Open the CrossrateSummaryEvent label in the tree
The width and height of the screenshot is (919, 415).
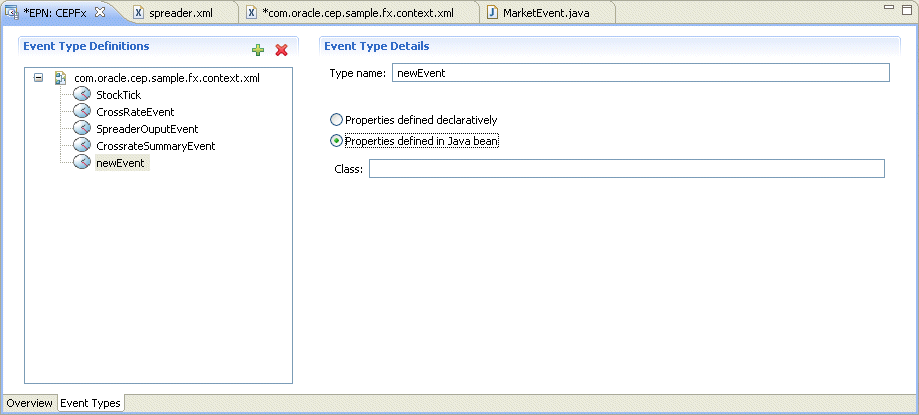pyautogui.click(x=155, y=146)
